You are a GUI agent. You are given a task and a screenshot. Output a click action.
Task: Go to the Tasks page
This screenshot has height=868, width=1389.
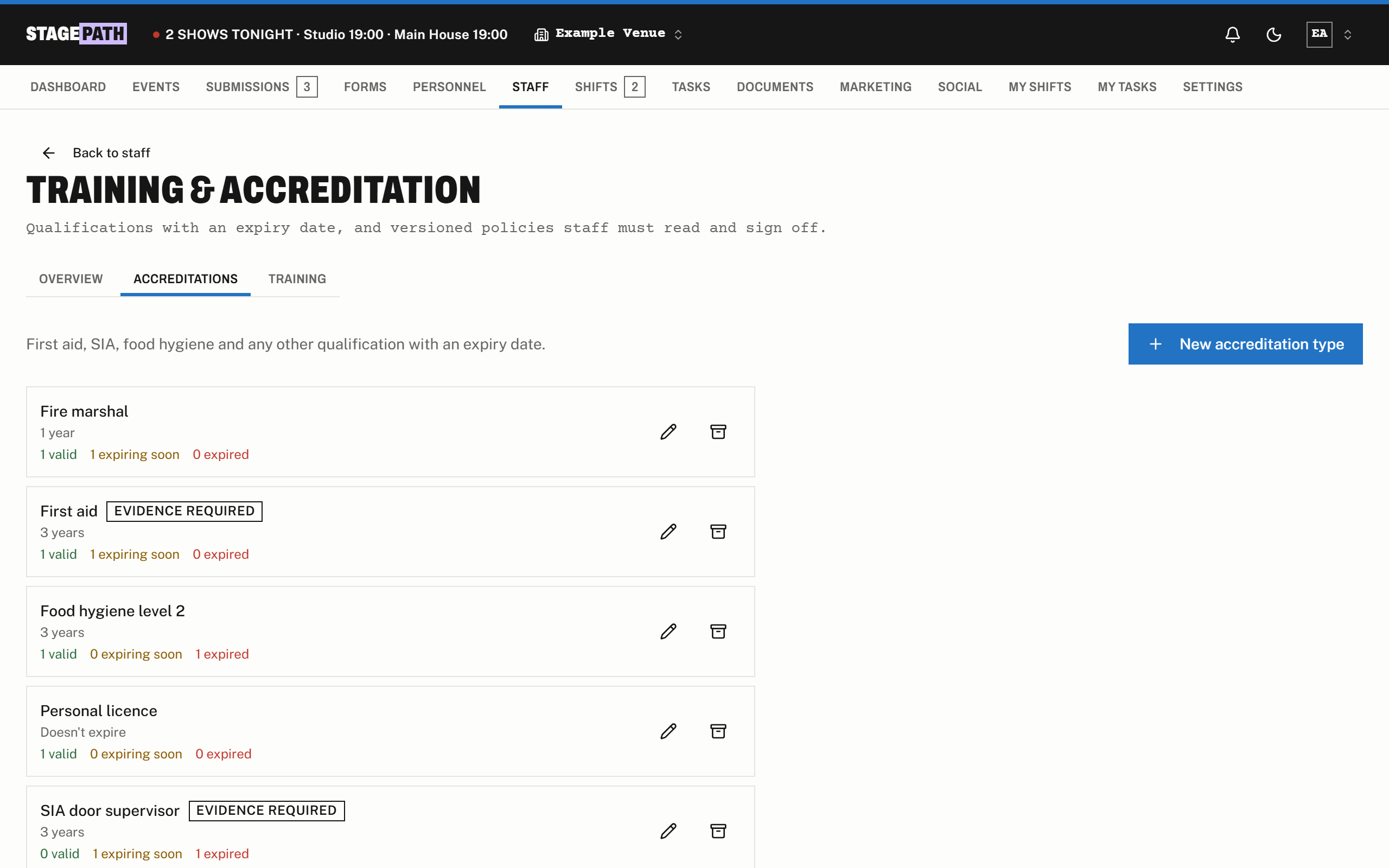click(691, 87)
